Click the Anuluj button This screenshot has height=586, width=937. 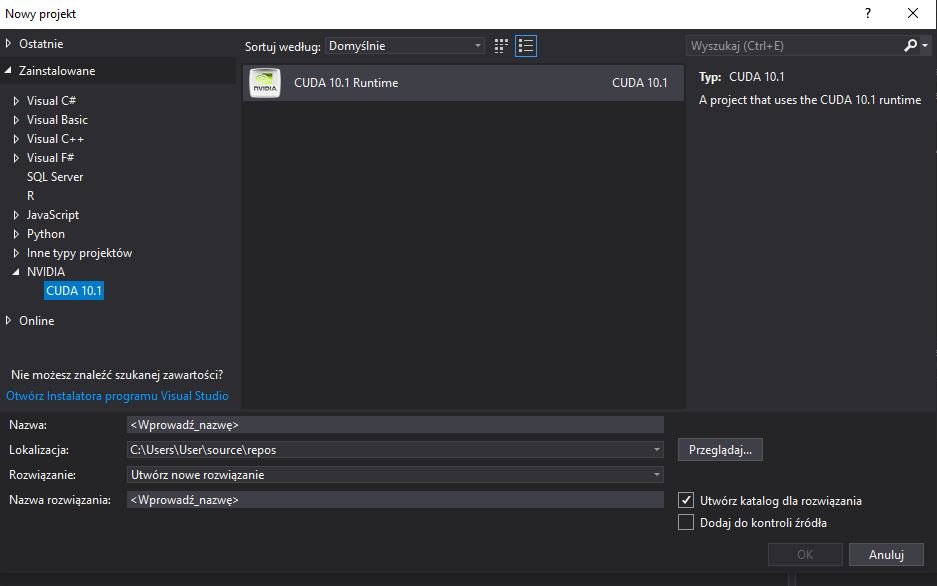886,554
